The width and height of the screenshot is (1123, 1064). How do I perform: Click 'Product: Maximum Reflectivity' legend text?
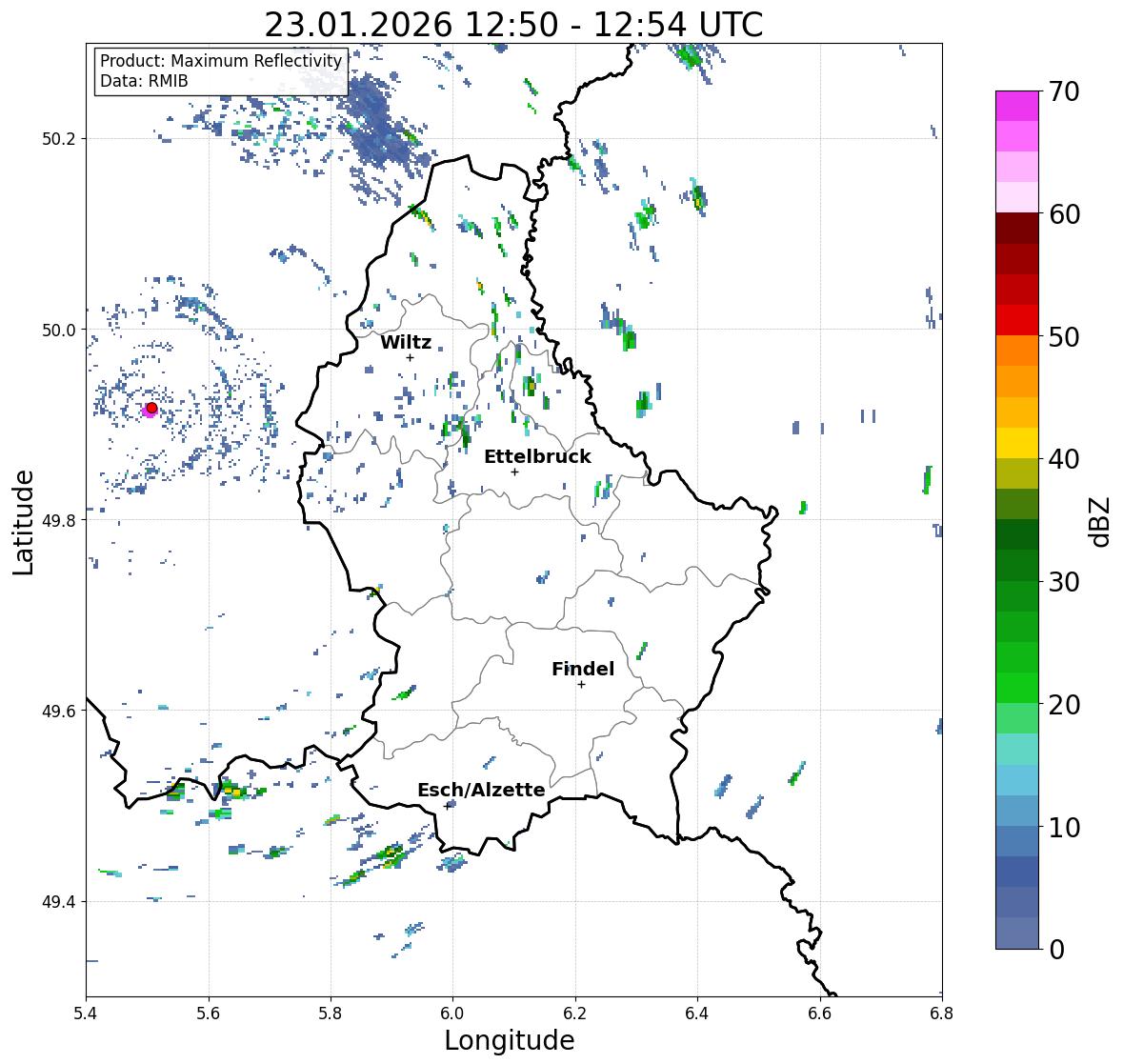pos(221,61)
